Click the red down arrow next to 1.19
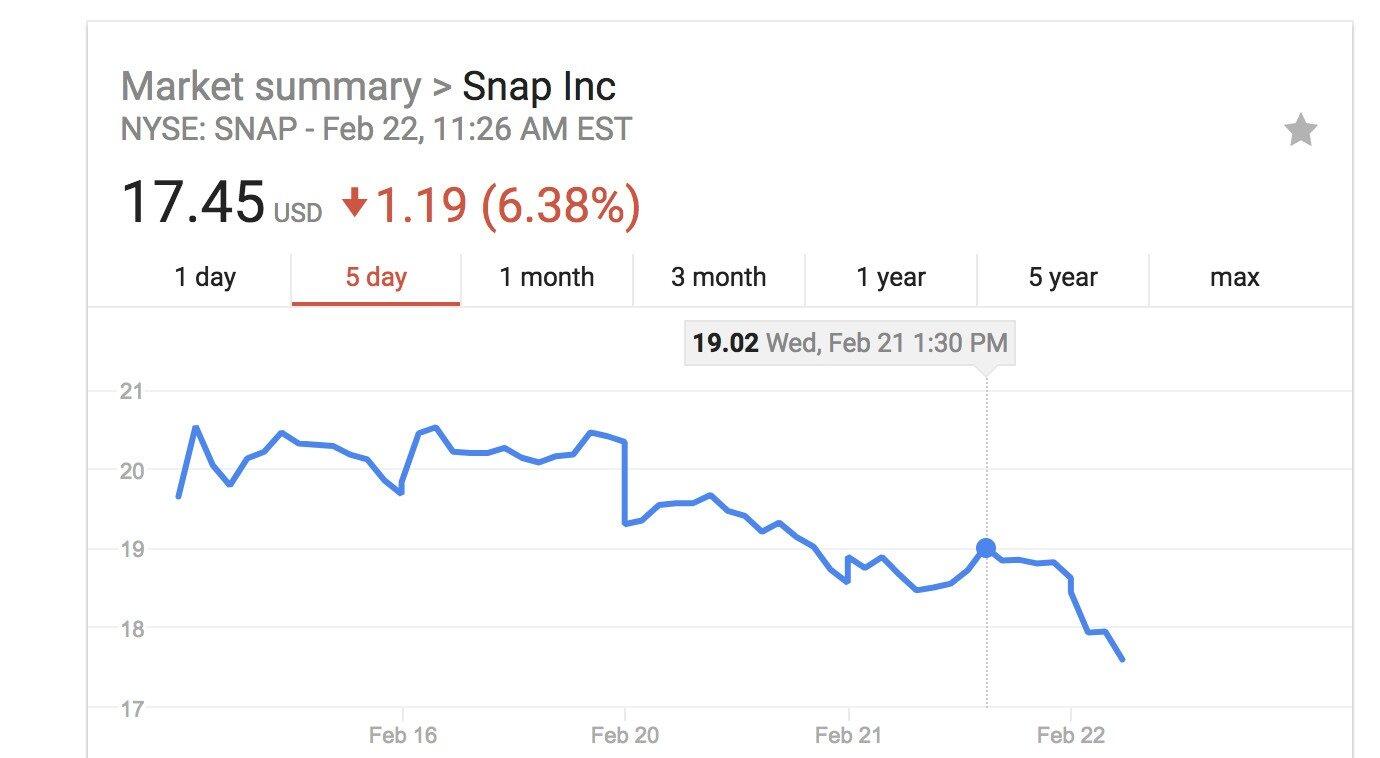 tap(354, 205)
